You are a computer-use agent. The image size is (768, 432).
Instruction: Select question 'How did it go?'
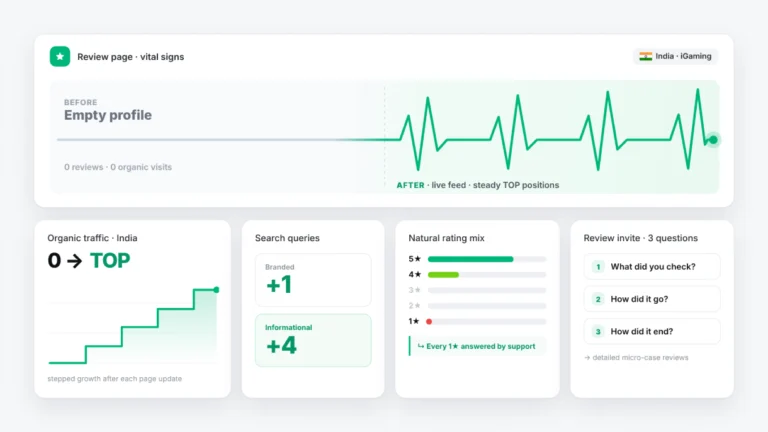652,299
